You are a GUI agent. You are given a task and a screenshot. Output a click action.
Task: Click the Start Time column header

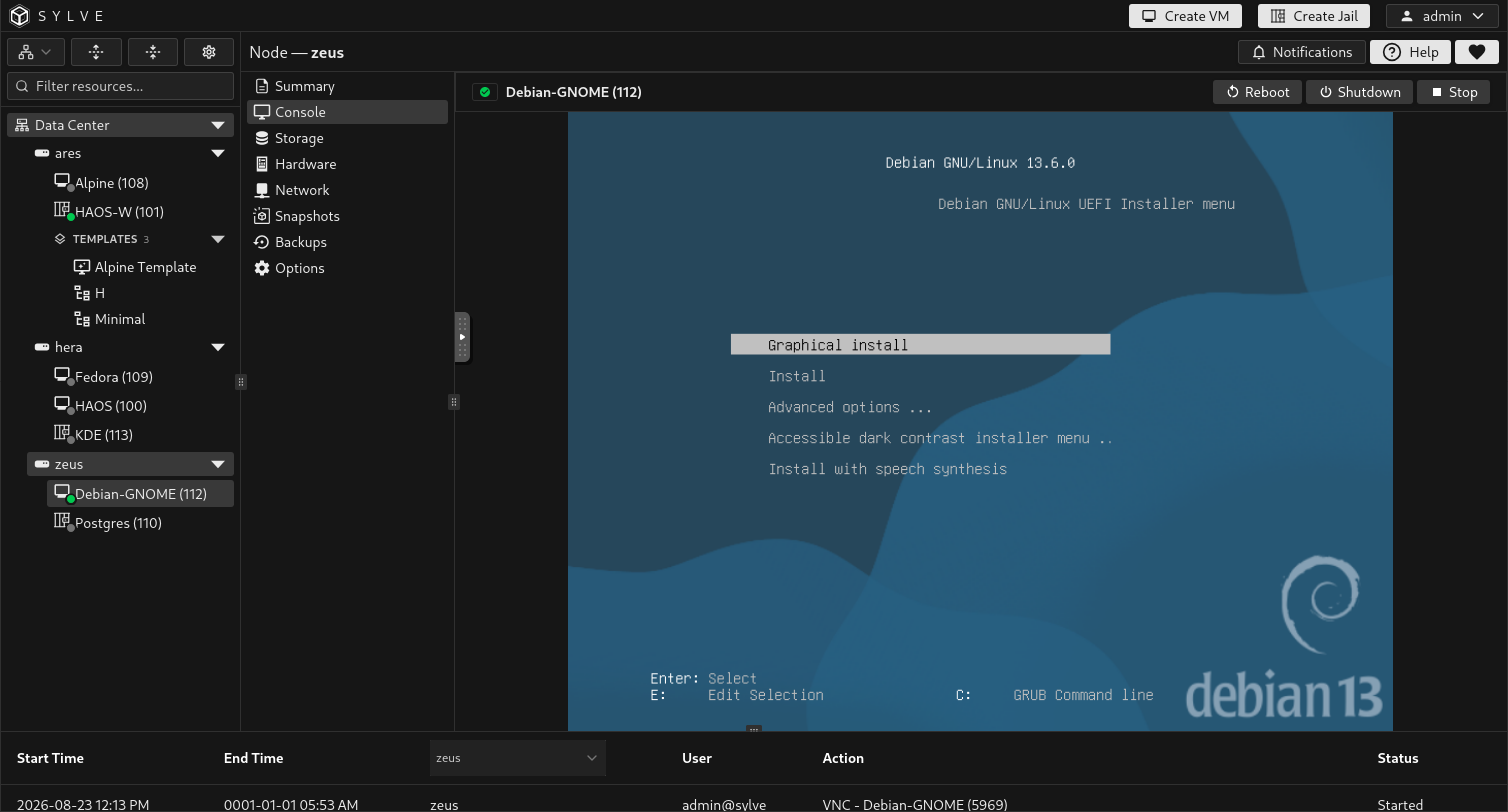pyautogui.click(x=50, y=758)
